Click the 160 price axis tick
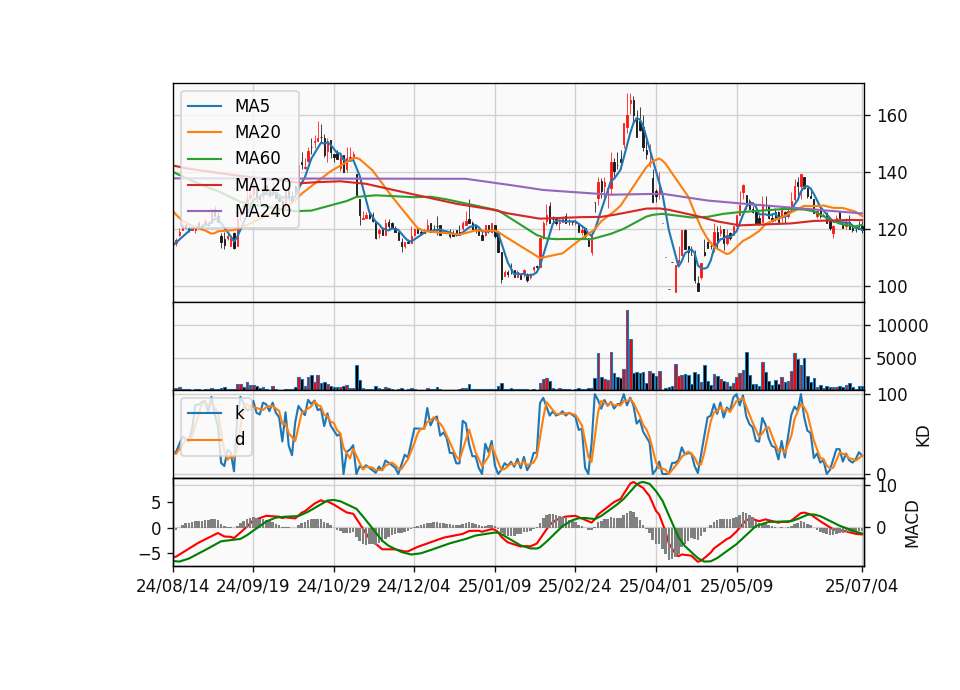The height and width of the screenshot is (690, 960). (892, 116)
